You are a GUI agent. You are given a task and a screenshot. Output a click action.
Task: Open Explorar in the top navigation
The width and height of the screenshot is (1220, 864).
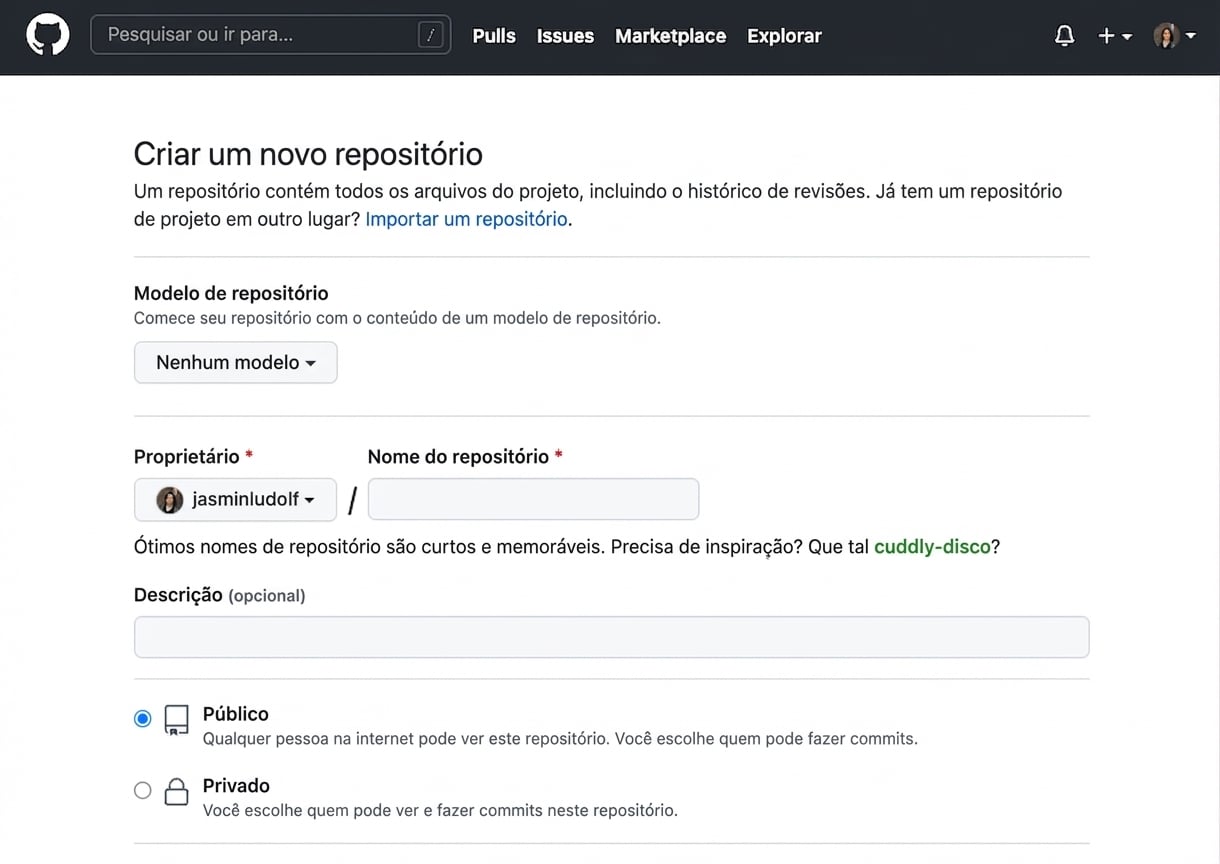coord(784,36)
